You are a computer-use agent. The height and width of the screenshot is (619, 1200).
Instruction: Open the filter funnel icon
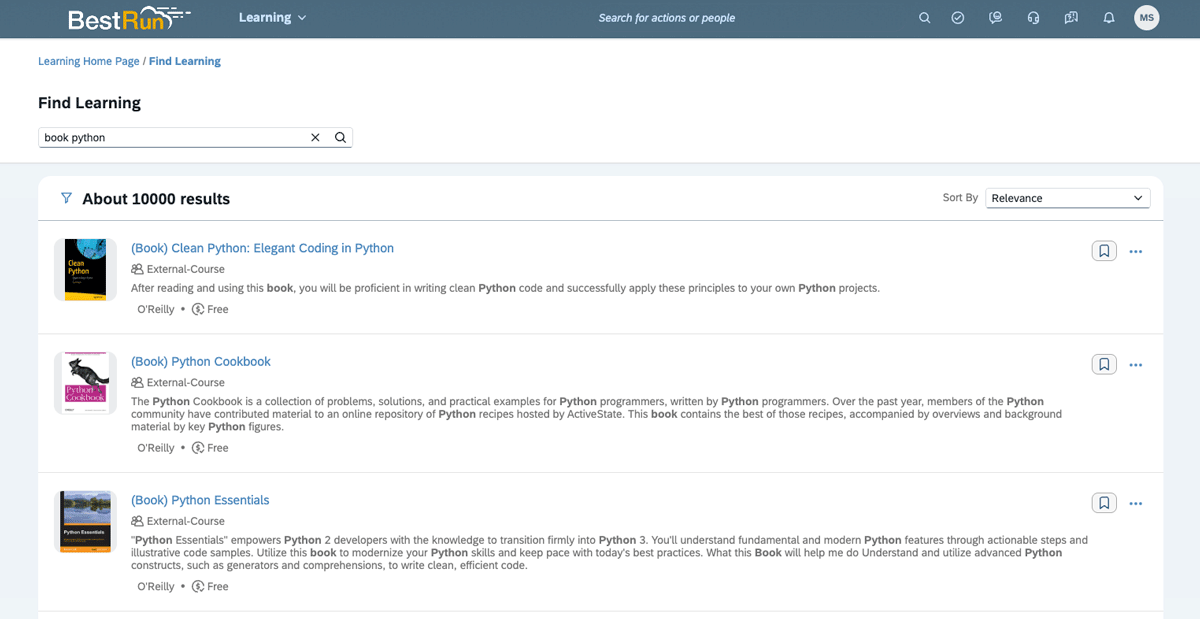[66, 198]
